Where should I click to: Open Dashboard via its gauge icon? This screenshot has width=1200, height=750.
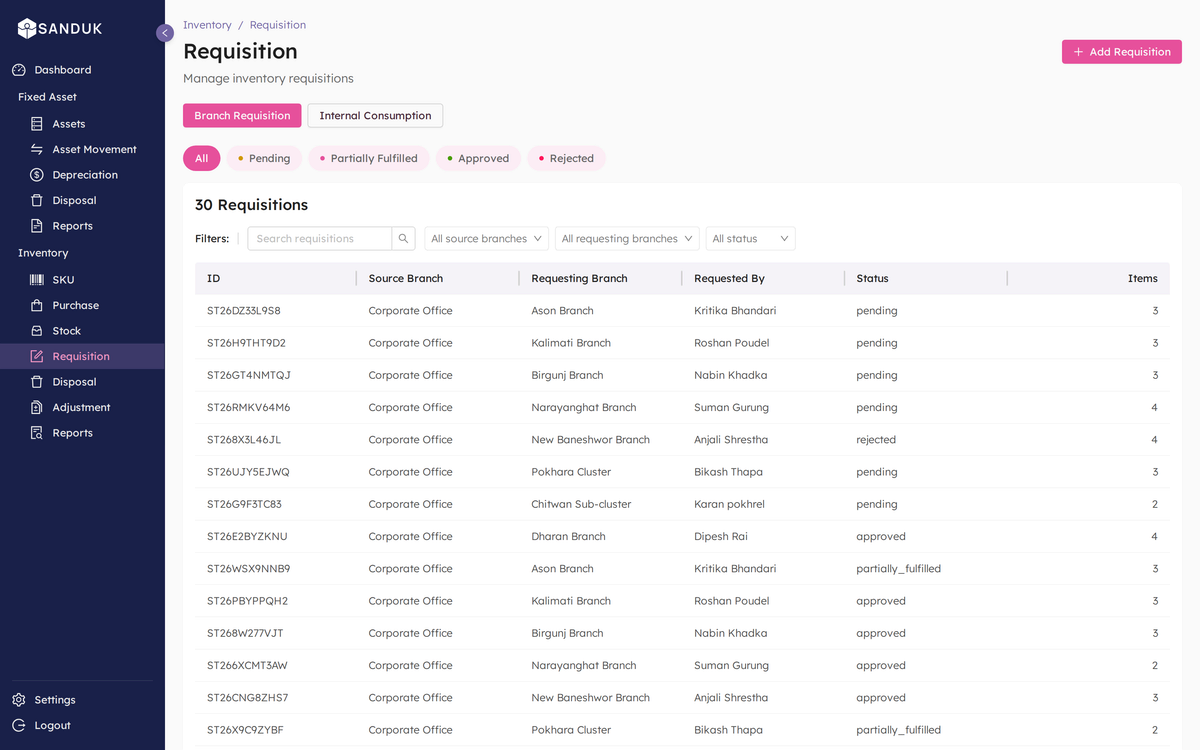(x=19, y=70)
